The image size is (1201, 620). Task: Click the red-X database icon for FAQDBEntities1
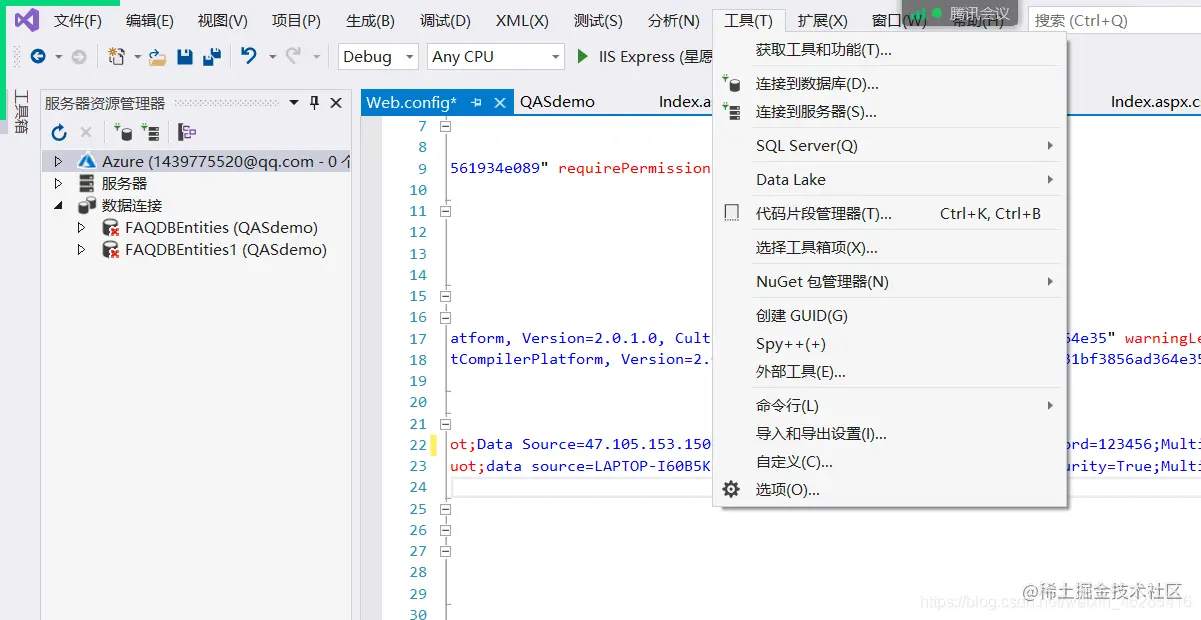tap(111, 250)
